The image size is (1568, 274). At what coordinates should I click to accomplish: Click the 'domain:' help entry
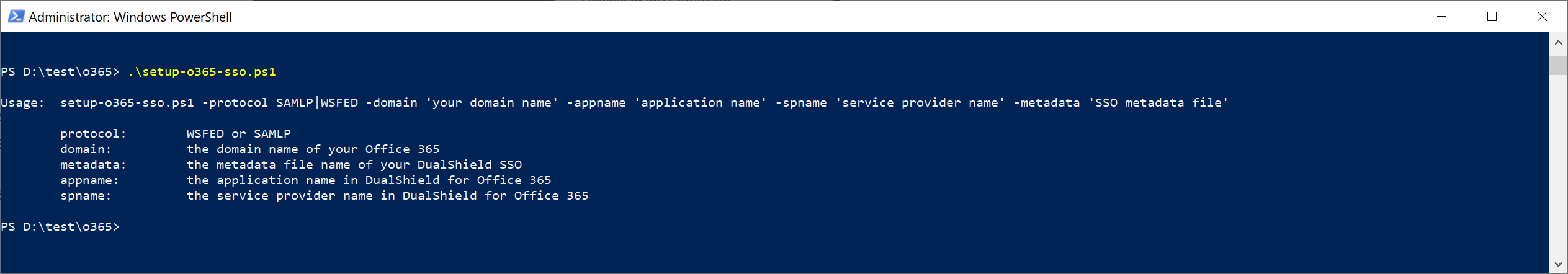pyautogui.click(x=86, y=149)
